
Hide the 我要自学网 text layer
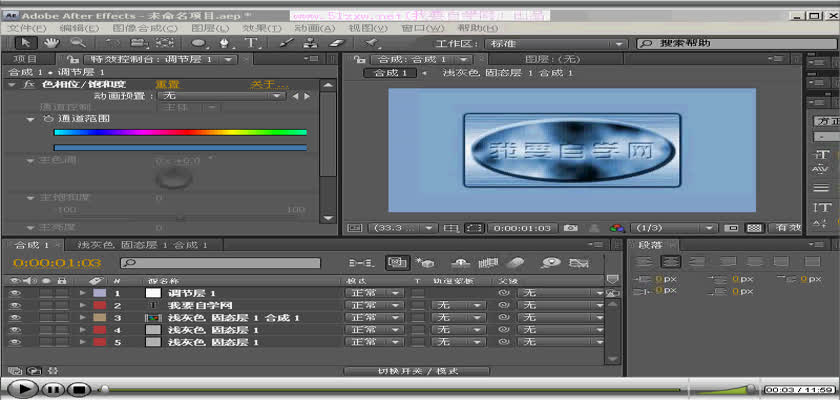(x=14, y=306)
